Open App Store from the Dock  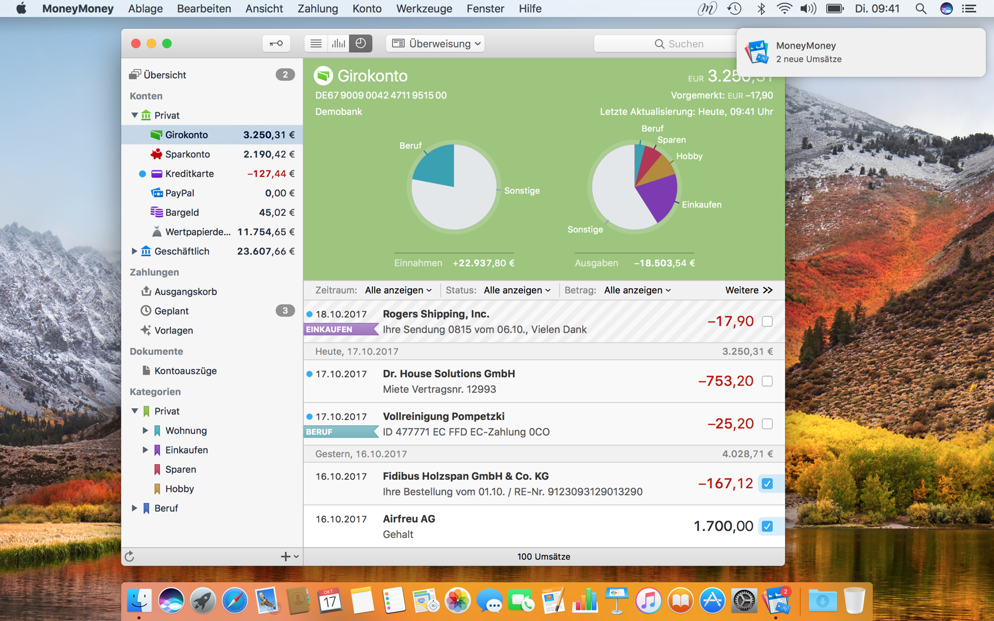(x=712, y=600)
